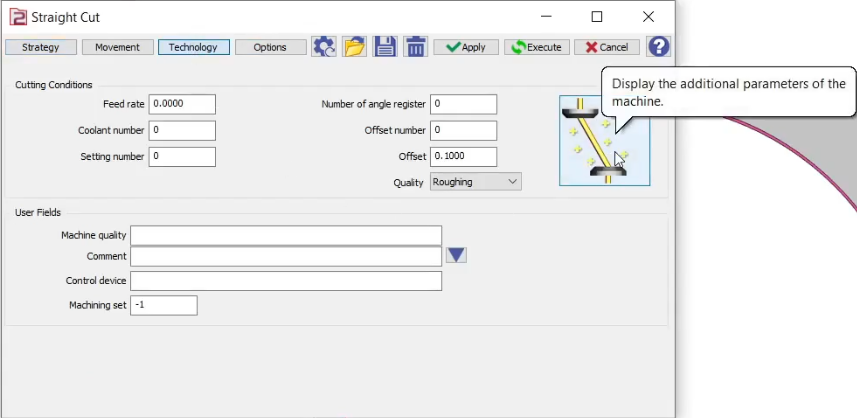Viewport: 857px width, 418px height.
Task: Click the Cancel button
Action: click(607, 47)
